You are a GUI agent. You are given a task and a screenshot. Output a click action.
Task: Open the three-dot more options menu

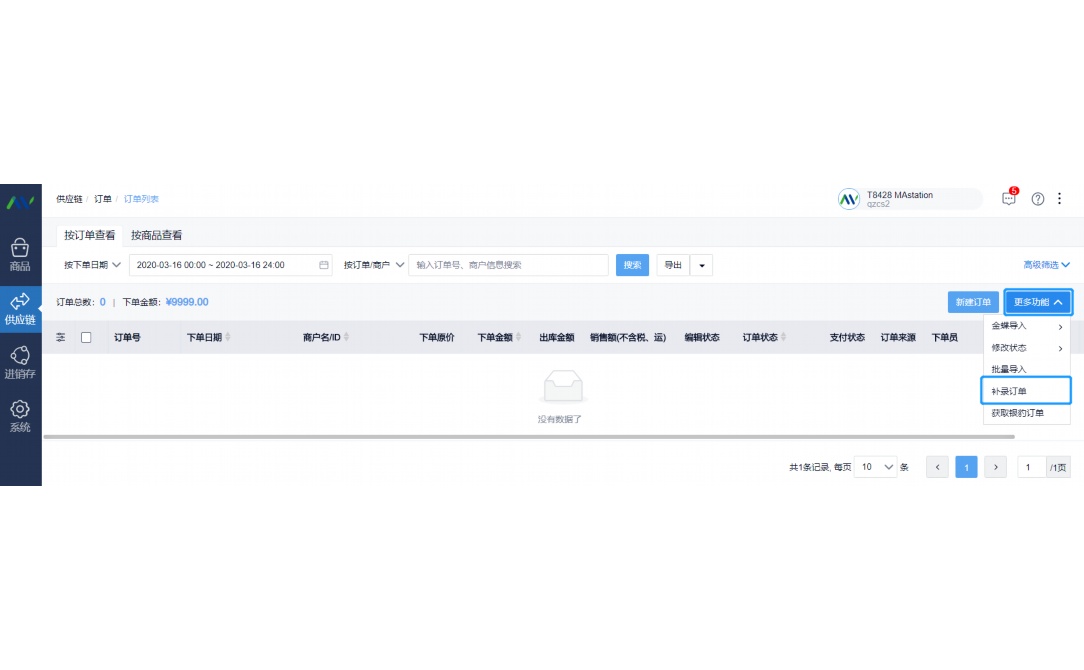(1060, 199)
